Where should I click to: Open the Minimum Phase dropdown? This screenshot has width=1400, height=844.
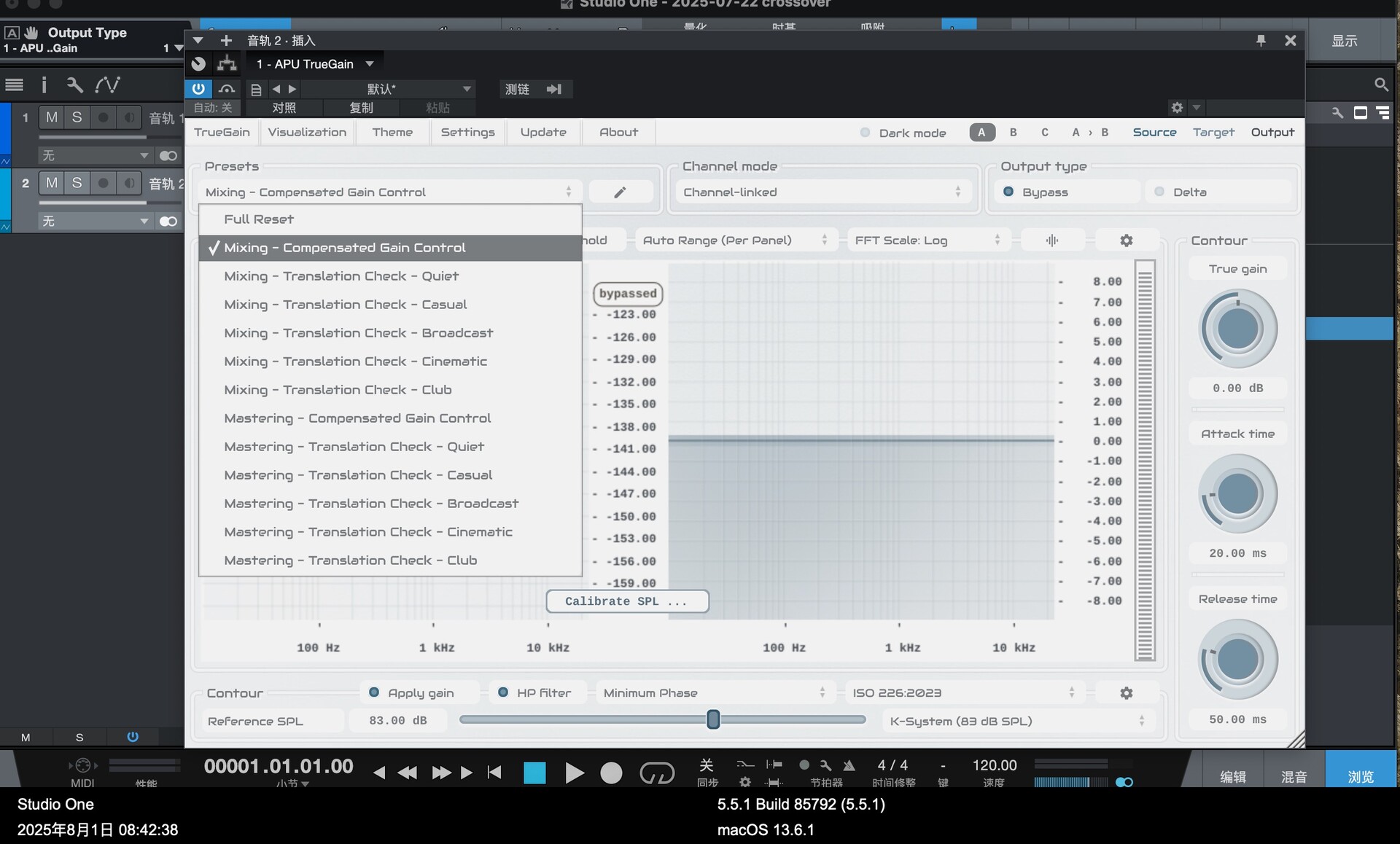click(x=715, y=693)
